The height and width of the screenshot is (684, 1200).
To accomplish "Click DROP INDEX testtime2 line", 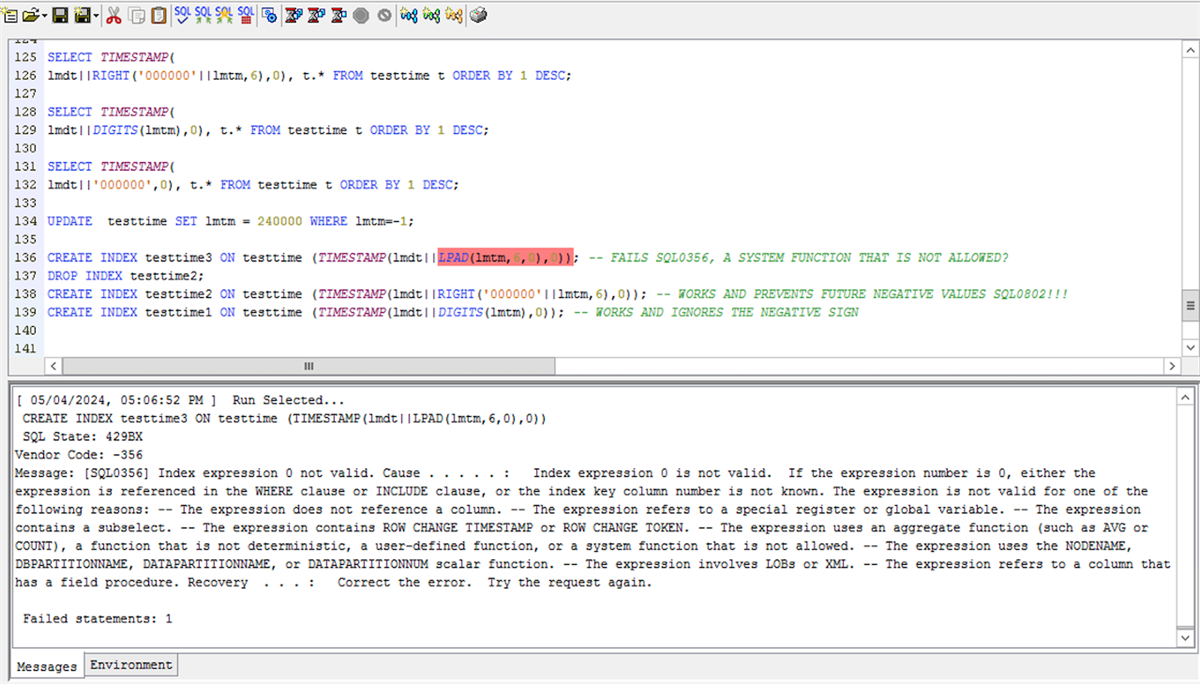I will [x=126, y=276].
